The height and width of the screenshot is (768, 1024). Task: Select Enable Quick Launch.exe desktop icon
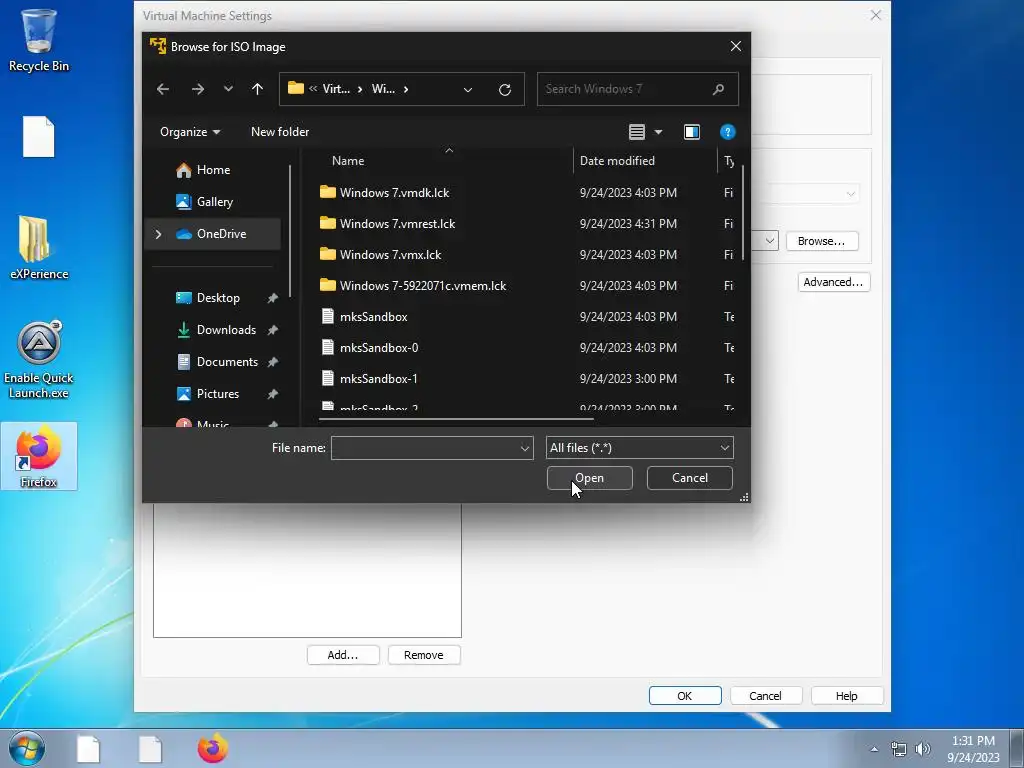pyautogui.click(x=39, y=360)
